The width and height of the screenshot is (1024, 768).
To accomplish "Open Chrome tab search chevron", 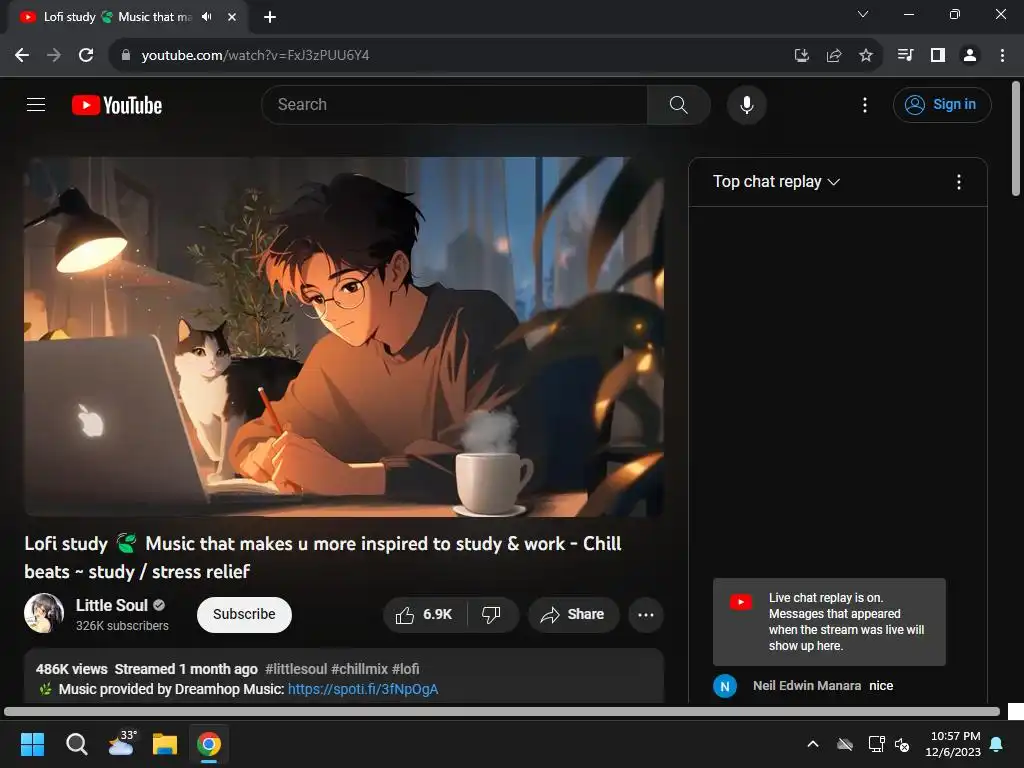I will 863,14.
